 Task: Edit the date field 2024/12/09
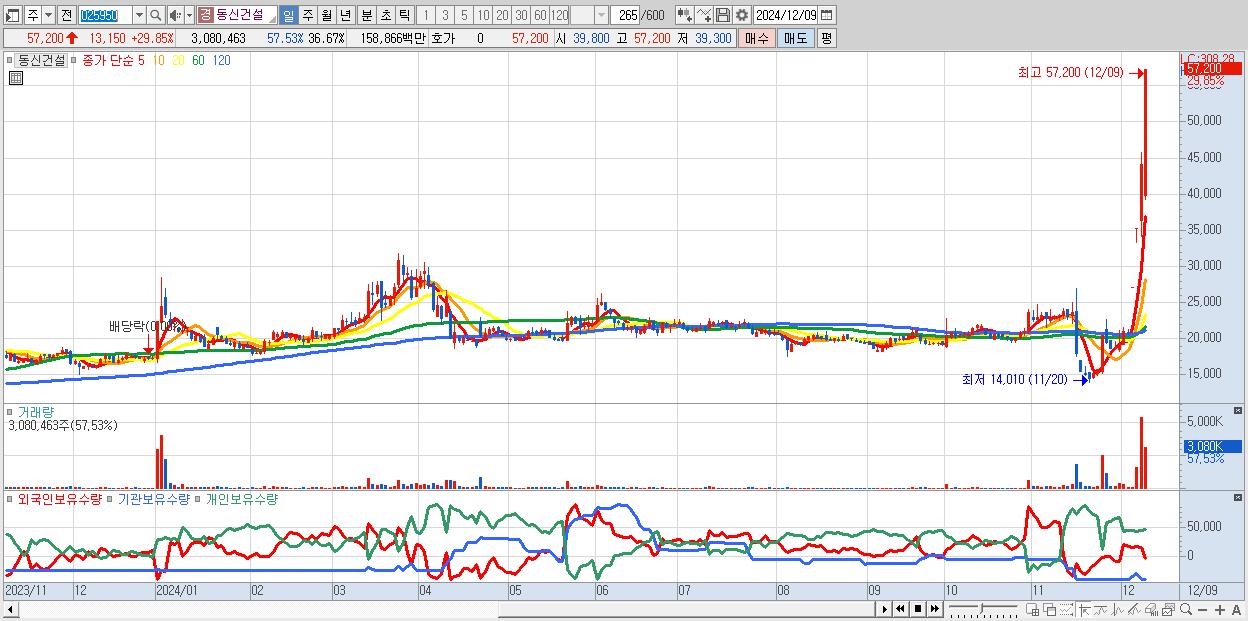785,15
